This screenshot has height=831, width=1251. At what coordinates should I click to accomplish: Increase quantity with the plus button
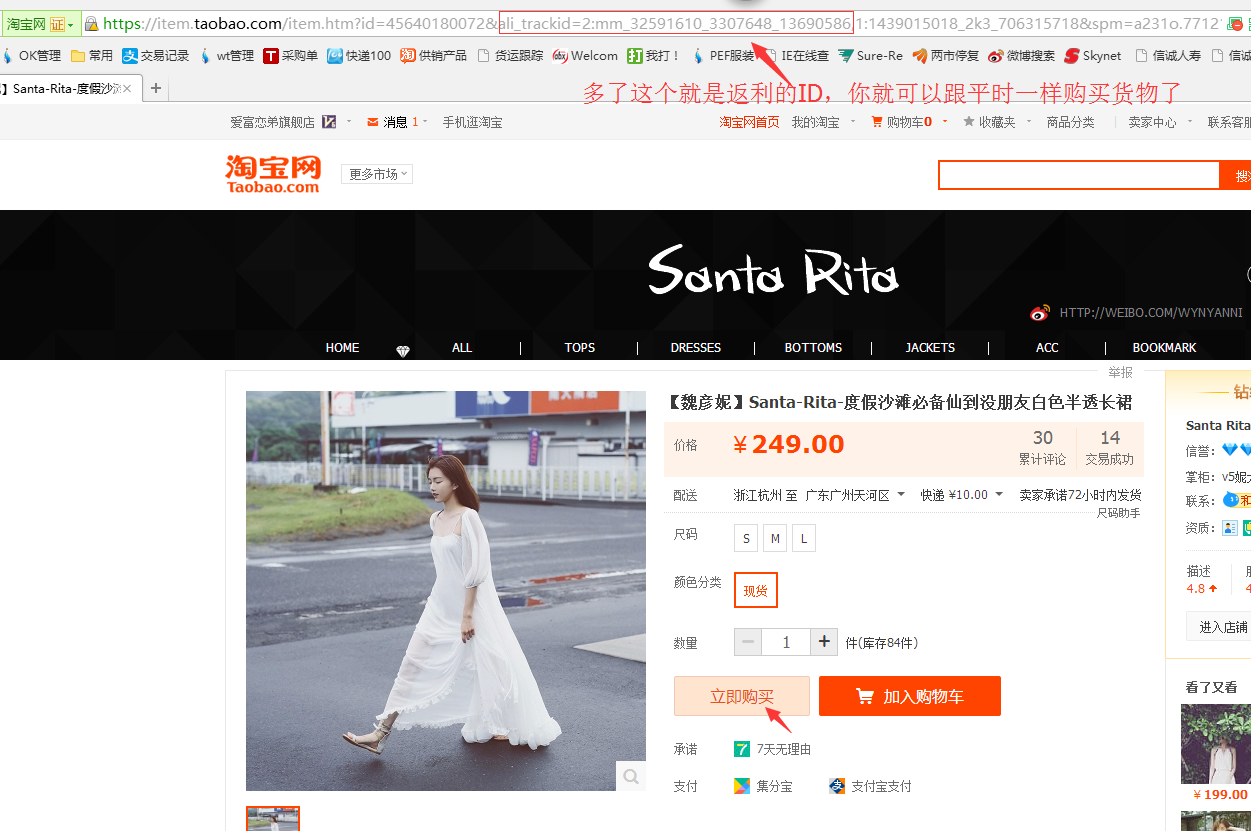pos(824,642)
